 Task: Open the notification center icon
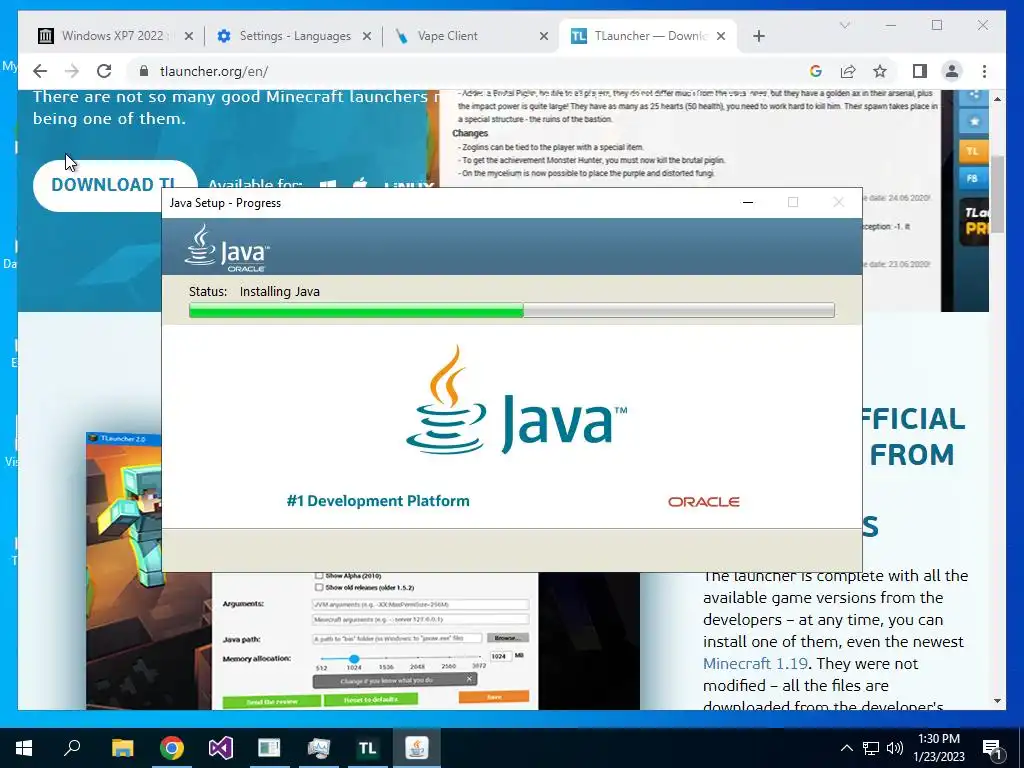pyautogui.click(x=993, y=748)
